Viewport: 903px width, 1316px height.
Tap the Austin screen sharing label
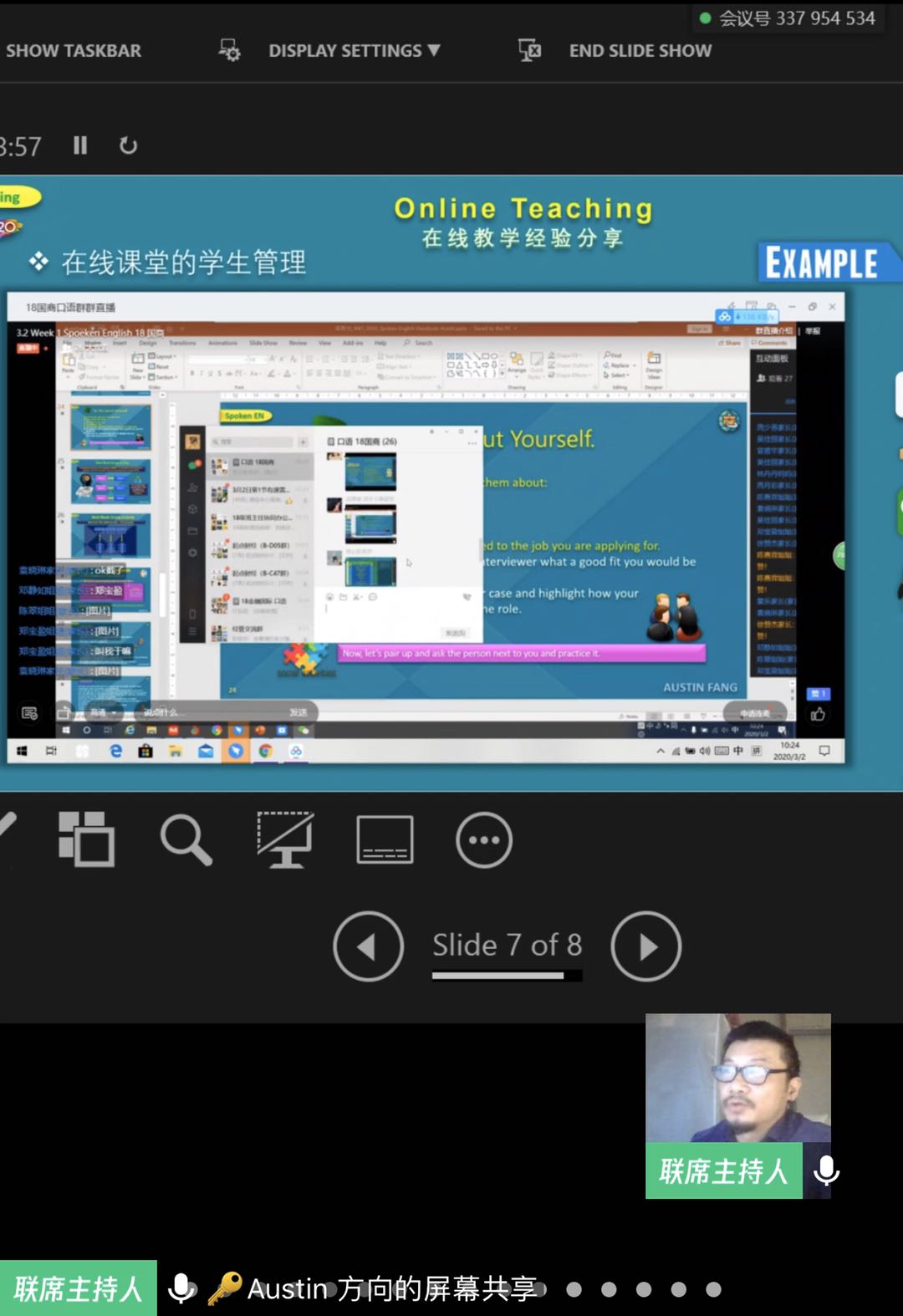pos(391,1288)
